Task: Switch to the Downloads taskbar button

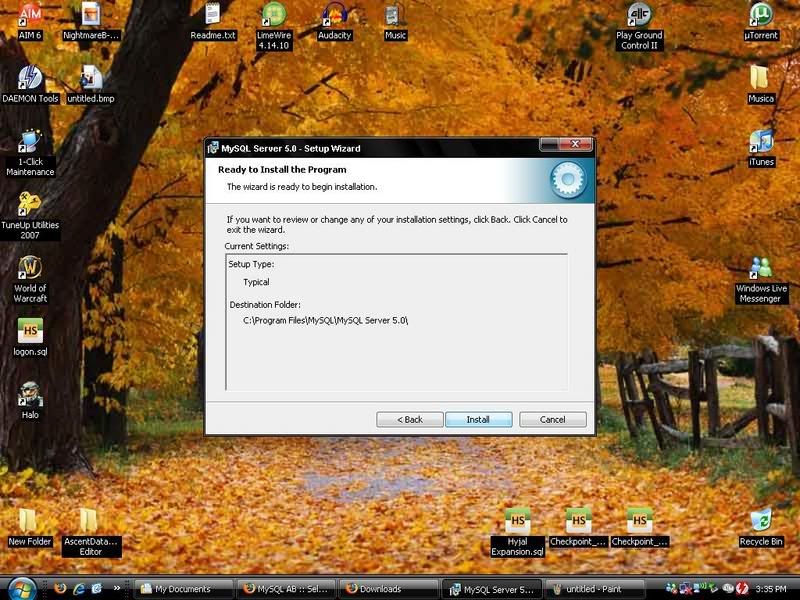Action: (x=389, y=589)
